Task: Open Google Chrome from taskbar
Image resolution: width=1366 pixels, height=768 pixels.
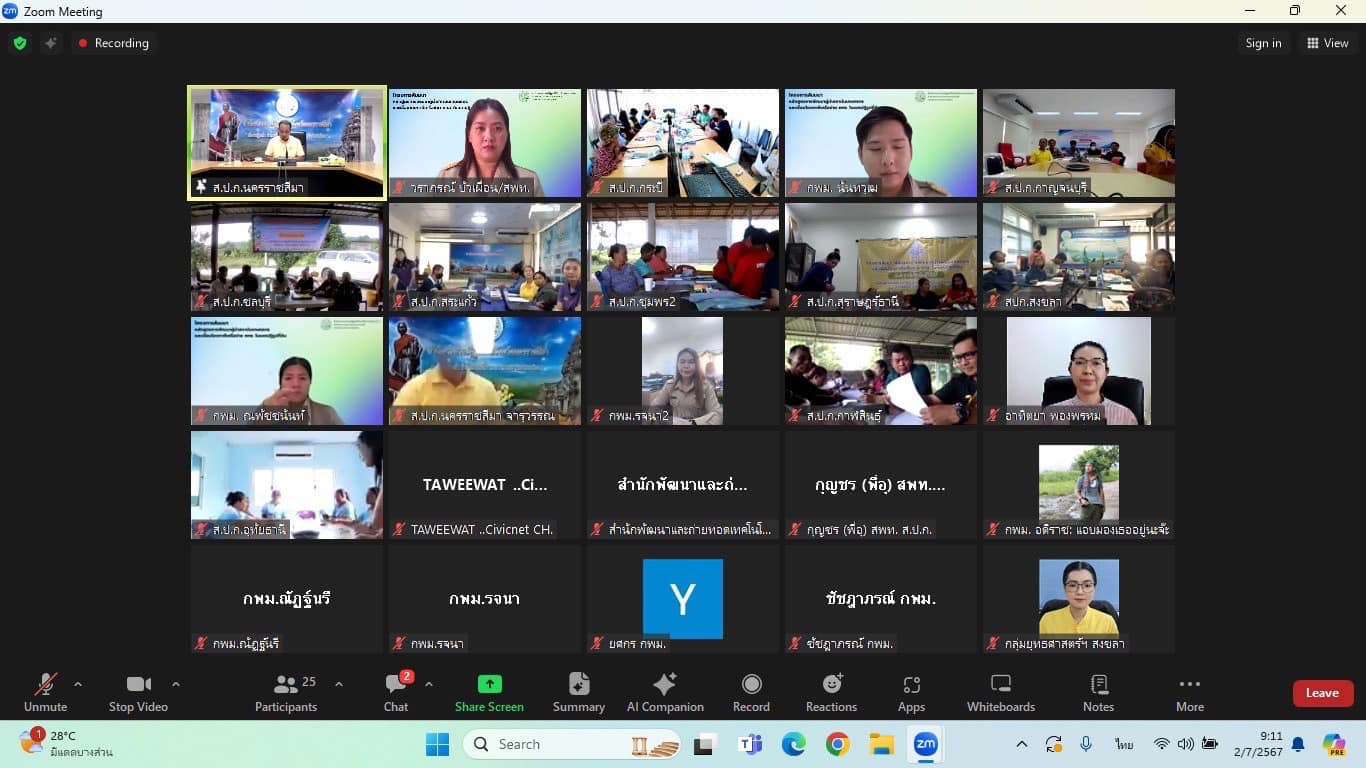Action: click(x=837, y=744)
